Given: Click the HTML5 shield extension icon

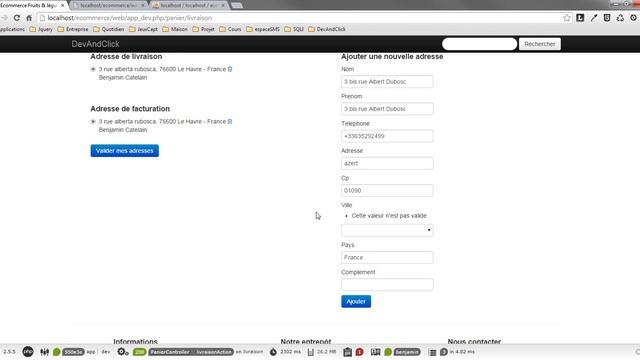Looking at the screenshot, I should 607,18.
